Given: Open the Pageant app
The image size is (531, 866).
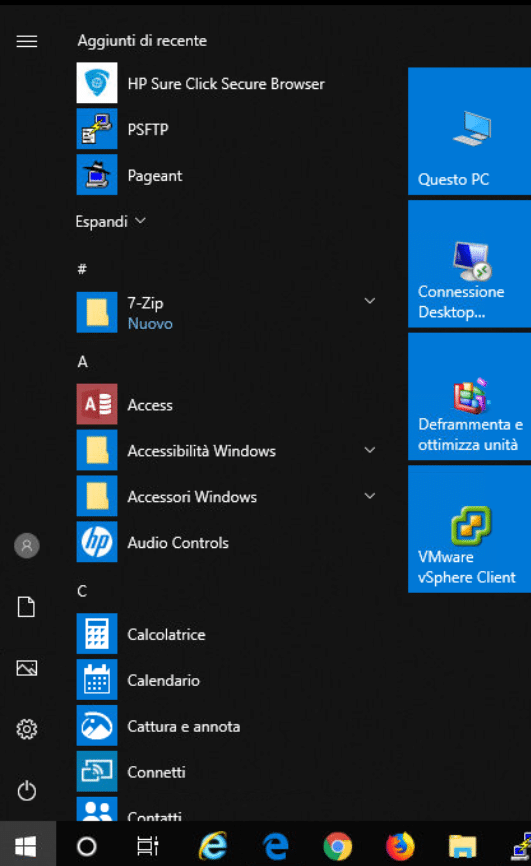Looking at the screenshot, I should click(x=227, y=175).
